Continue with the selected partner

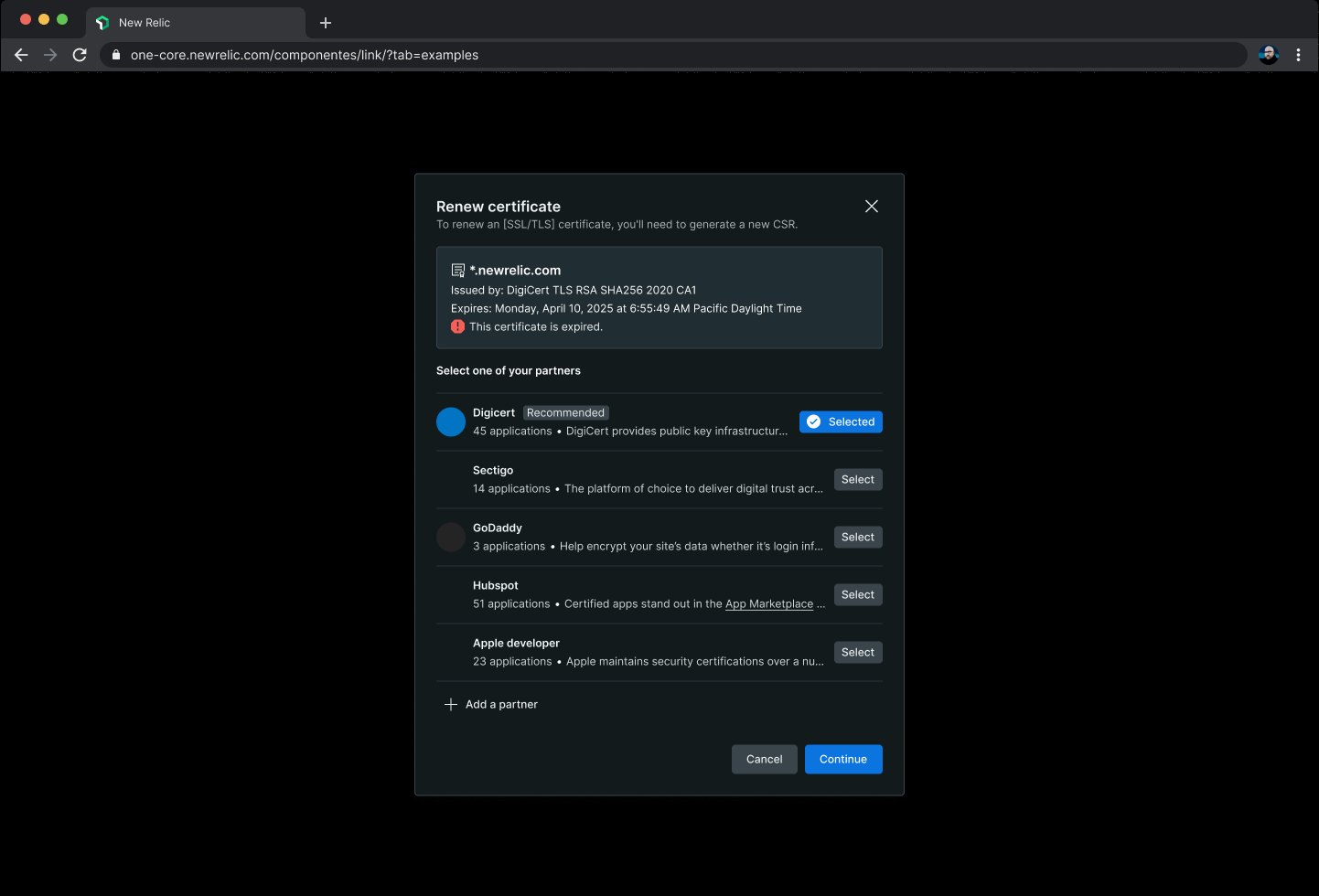pyautogui.click(x=843, y=759)
